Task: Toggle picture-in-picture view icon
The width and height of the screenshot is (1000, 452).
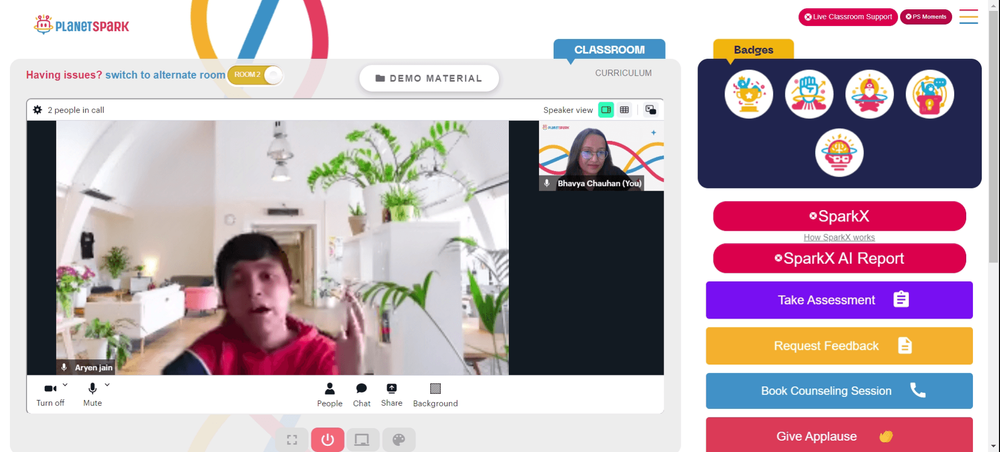Action: pyautogui.click(x=651, y=110)
